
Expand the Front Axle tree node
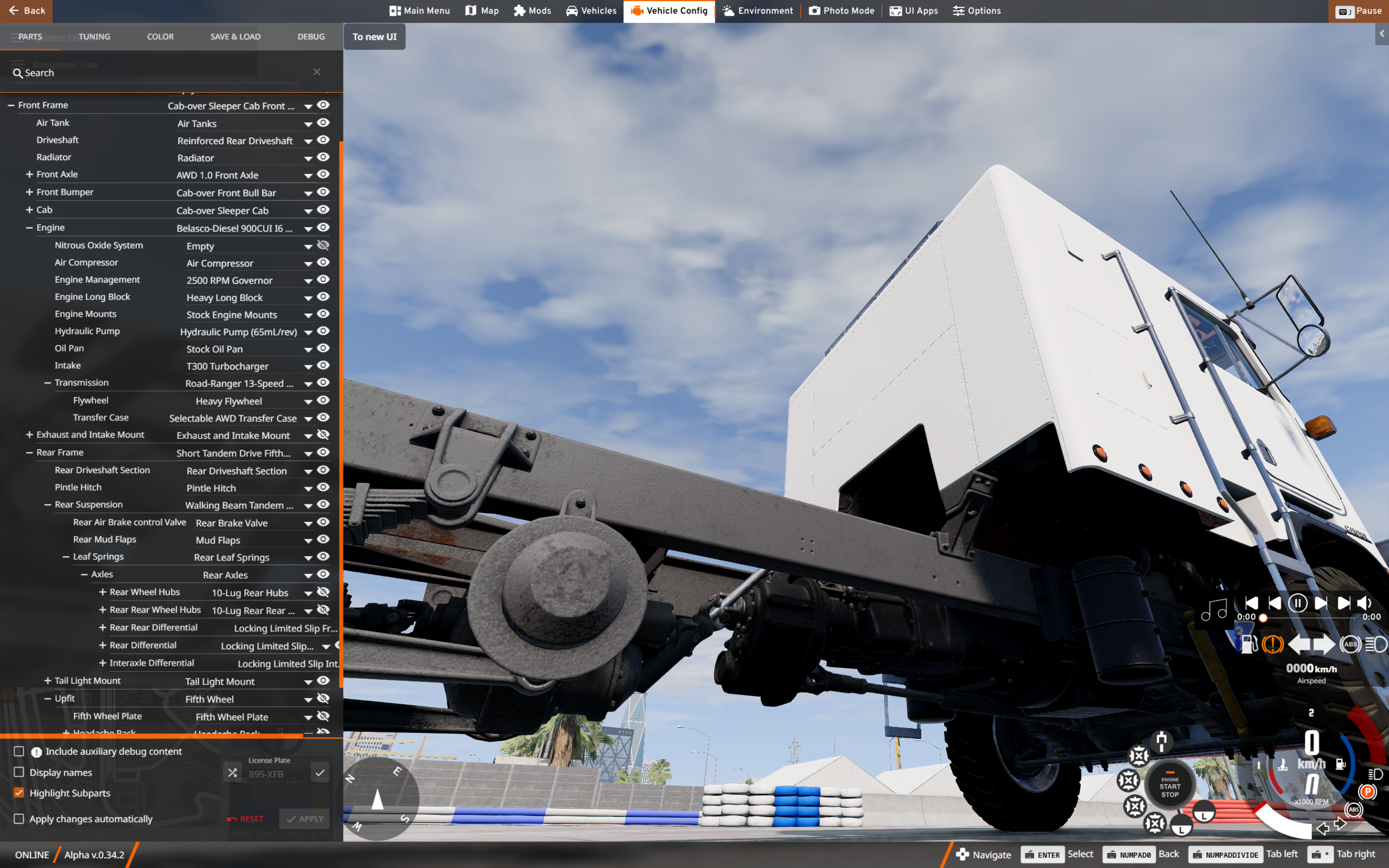29,175
